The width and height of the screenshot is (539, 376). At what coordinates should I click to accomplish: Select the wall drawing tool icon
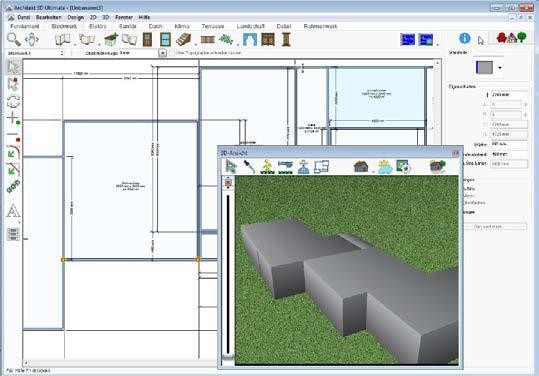(x=63, y=40)
